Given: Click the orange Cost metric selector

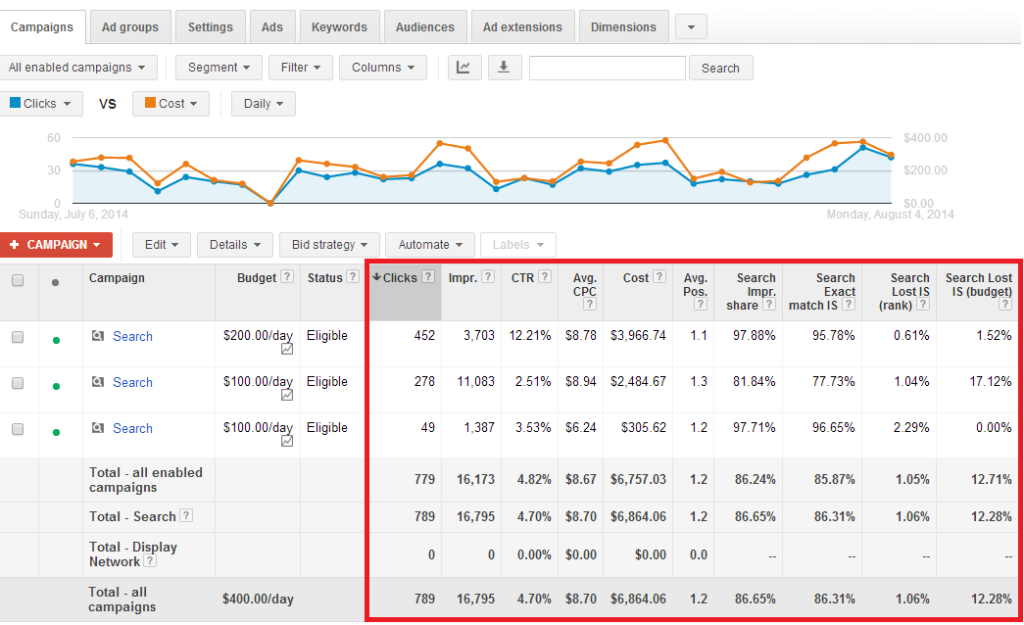Looking at the screenshot, I should coord(171,103).
